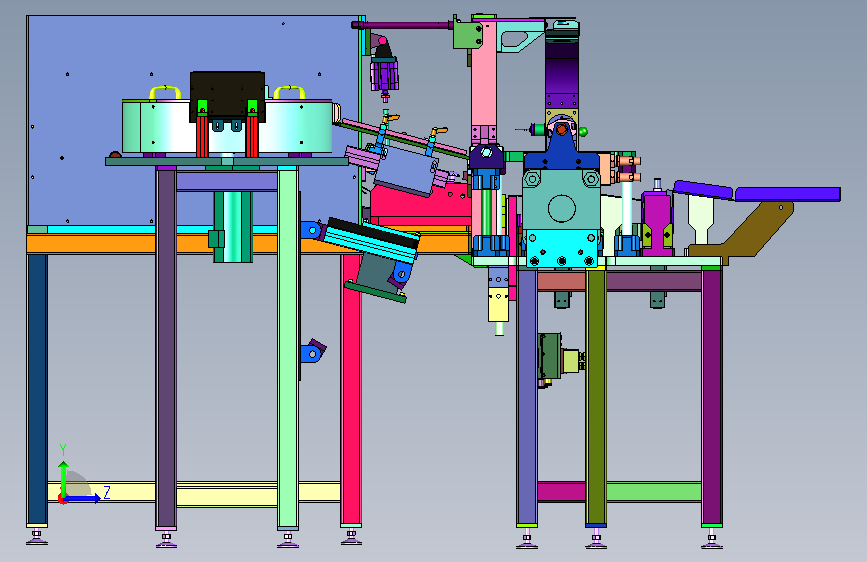Select the teal gearbox housing with circular boss
The height and width of the screenshot is (562, 867).
click(561, 199)
